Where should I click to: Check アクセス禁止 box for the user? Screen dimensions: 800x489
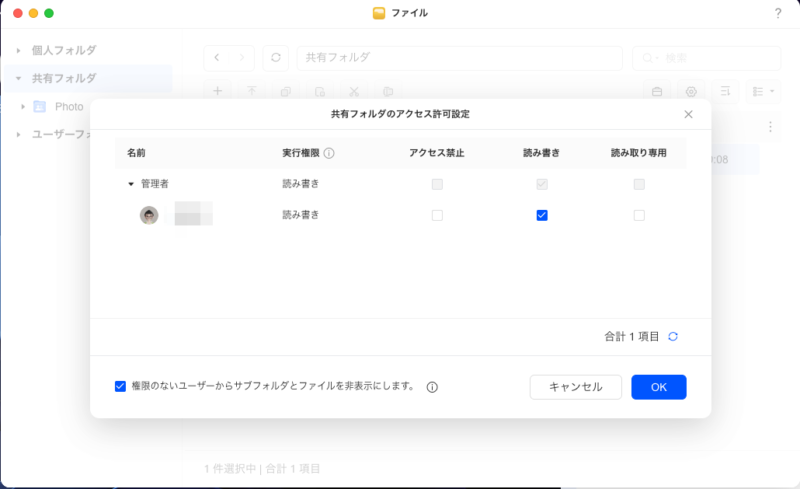437,215
